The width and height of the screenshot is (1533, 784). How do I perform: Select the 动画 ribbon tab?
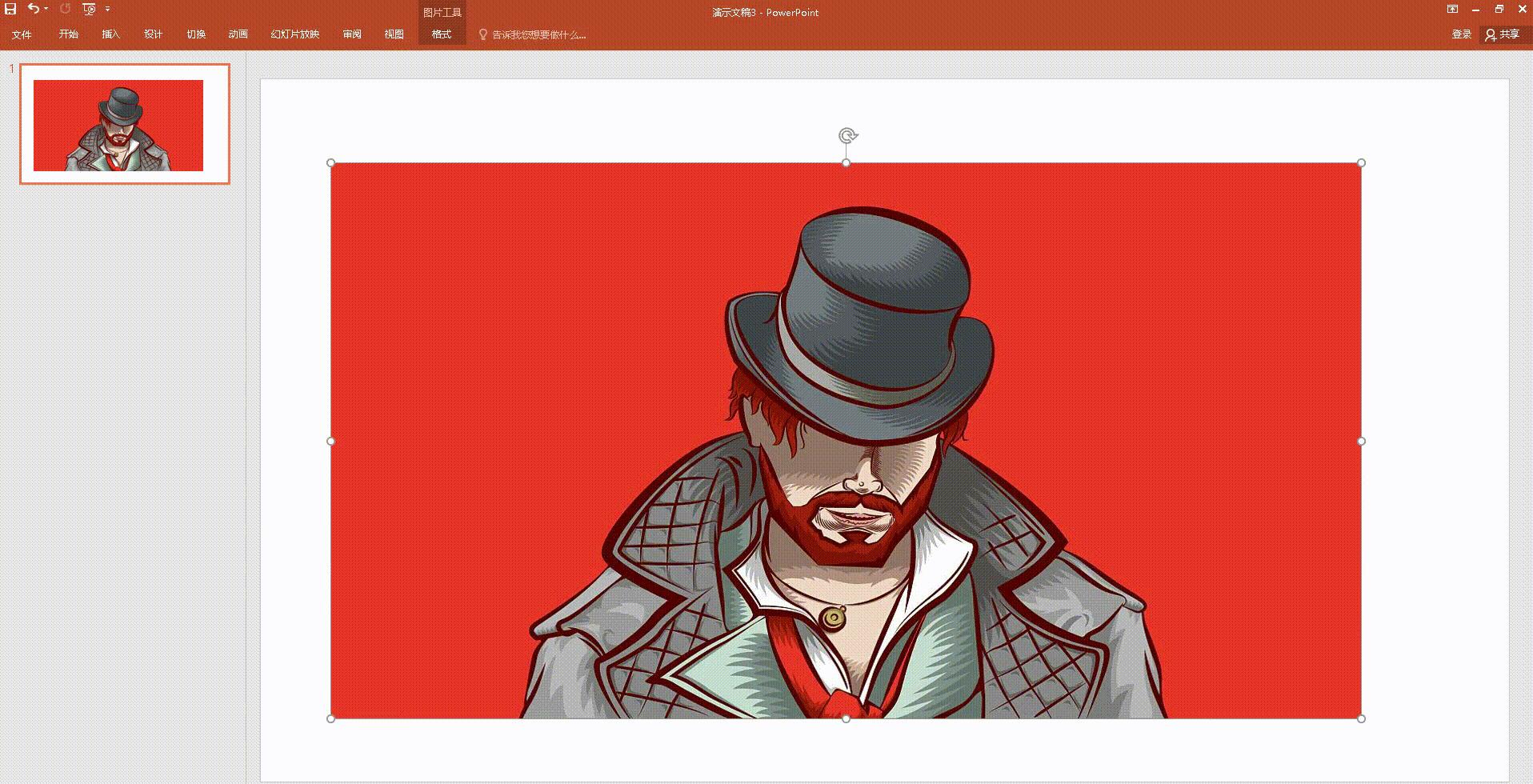(x=238, y=34)
